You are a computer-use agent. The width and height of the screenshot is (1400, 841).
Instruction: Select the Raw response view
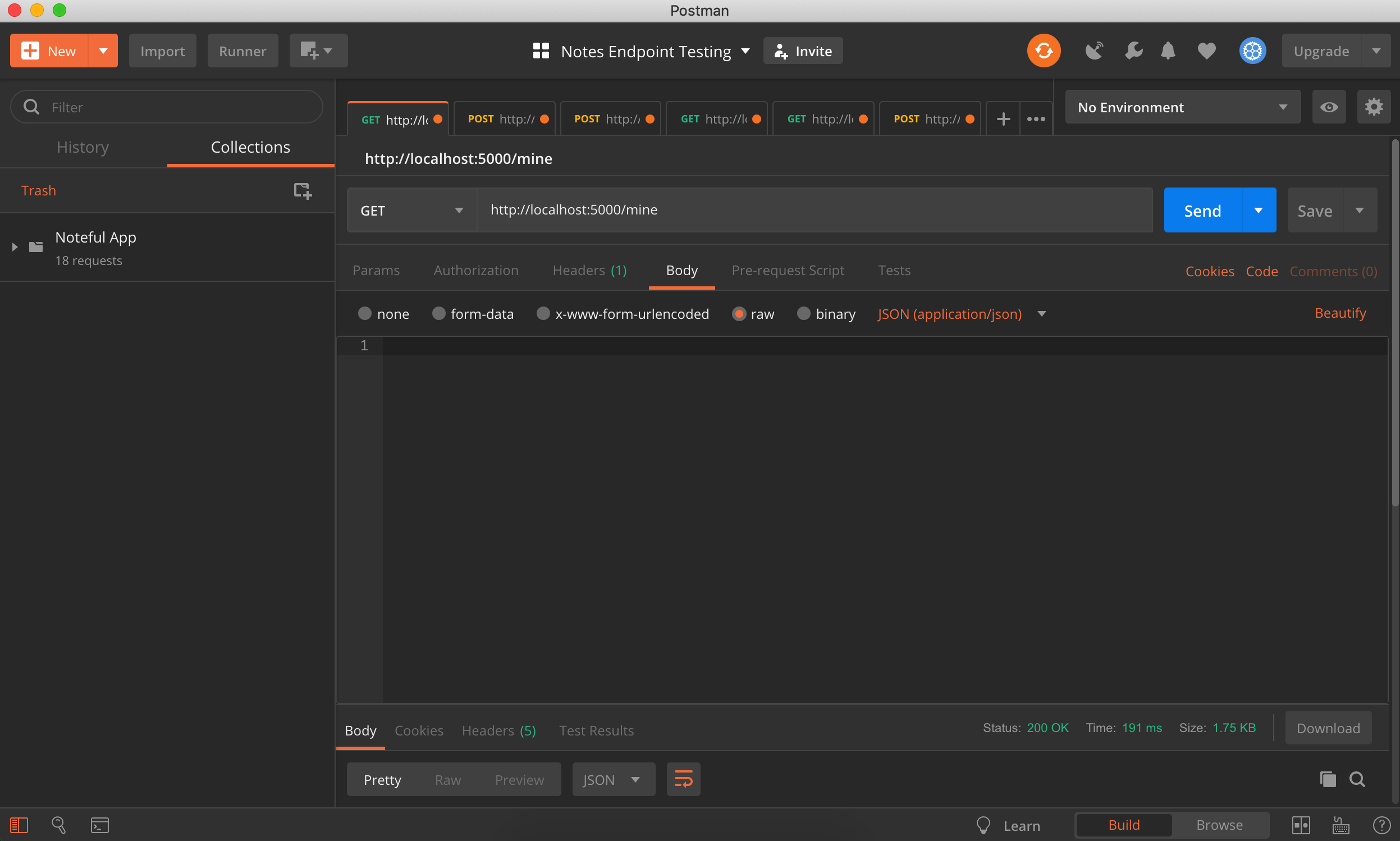pos(447,779)
